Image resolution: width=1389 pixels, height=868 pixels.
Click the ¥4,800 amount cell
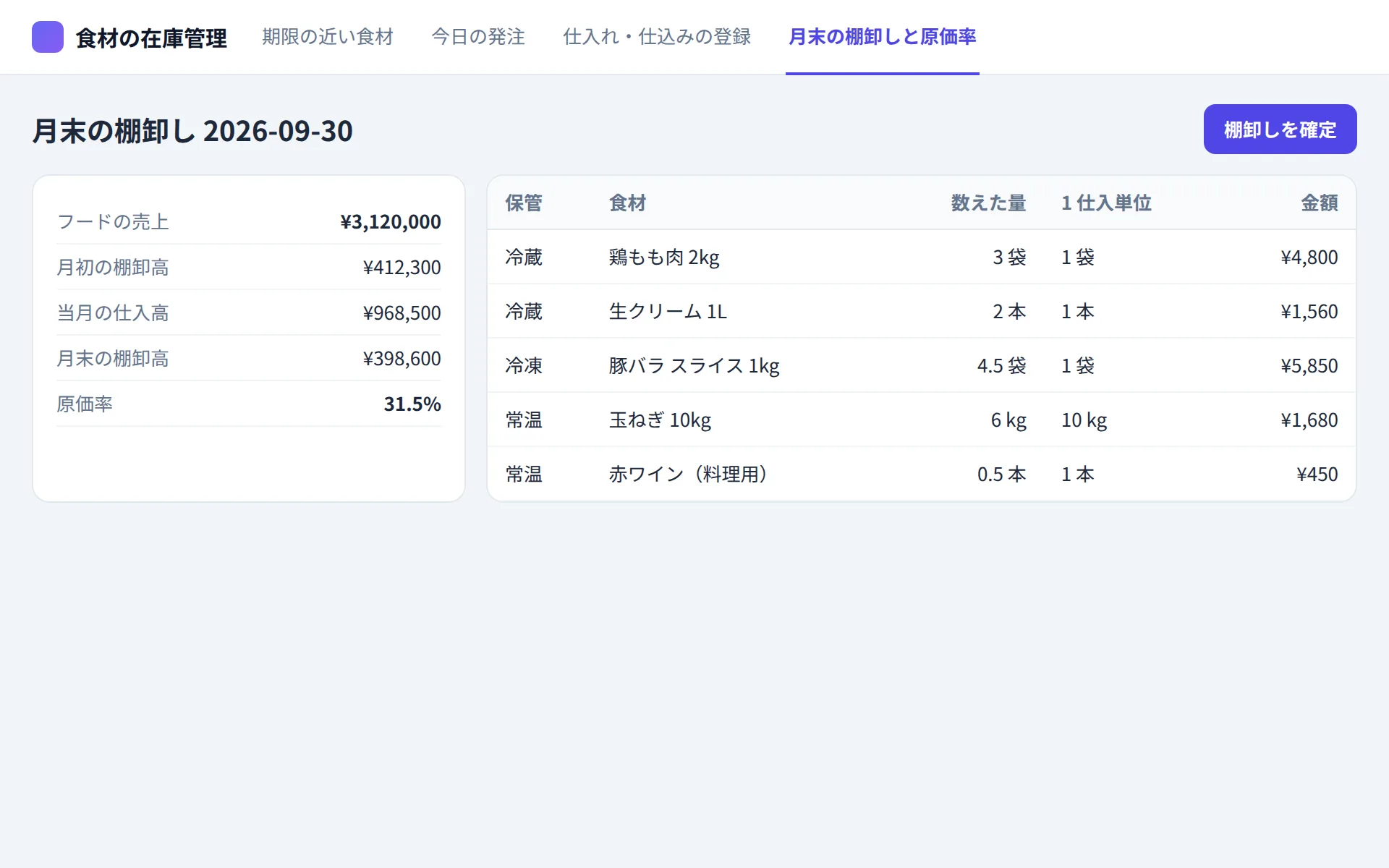1309,258
